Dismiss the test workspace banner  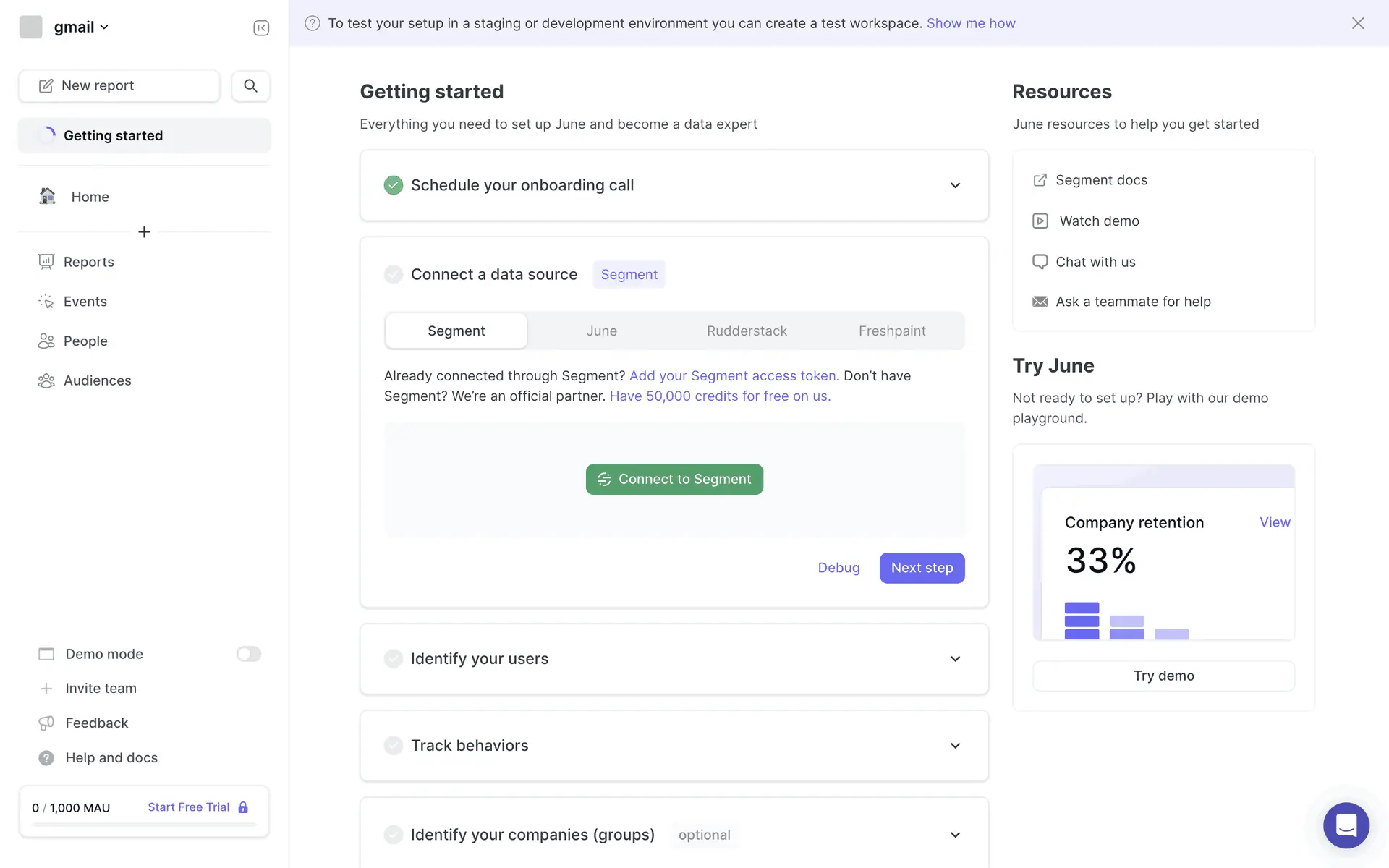pyautogui.click(x=1358, y=23)
